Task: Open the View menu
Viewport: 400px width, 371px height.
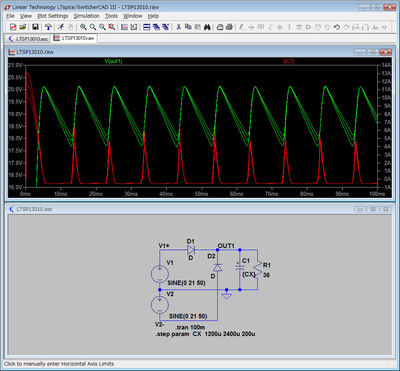Action: pos(26,16)
